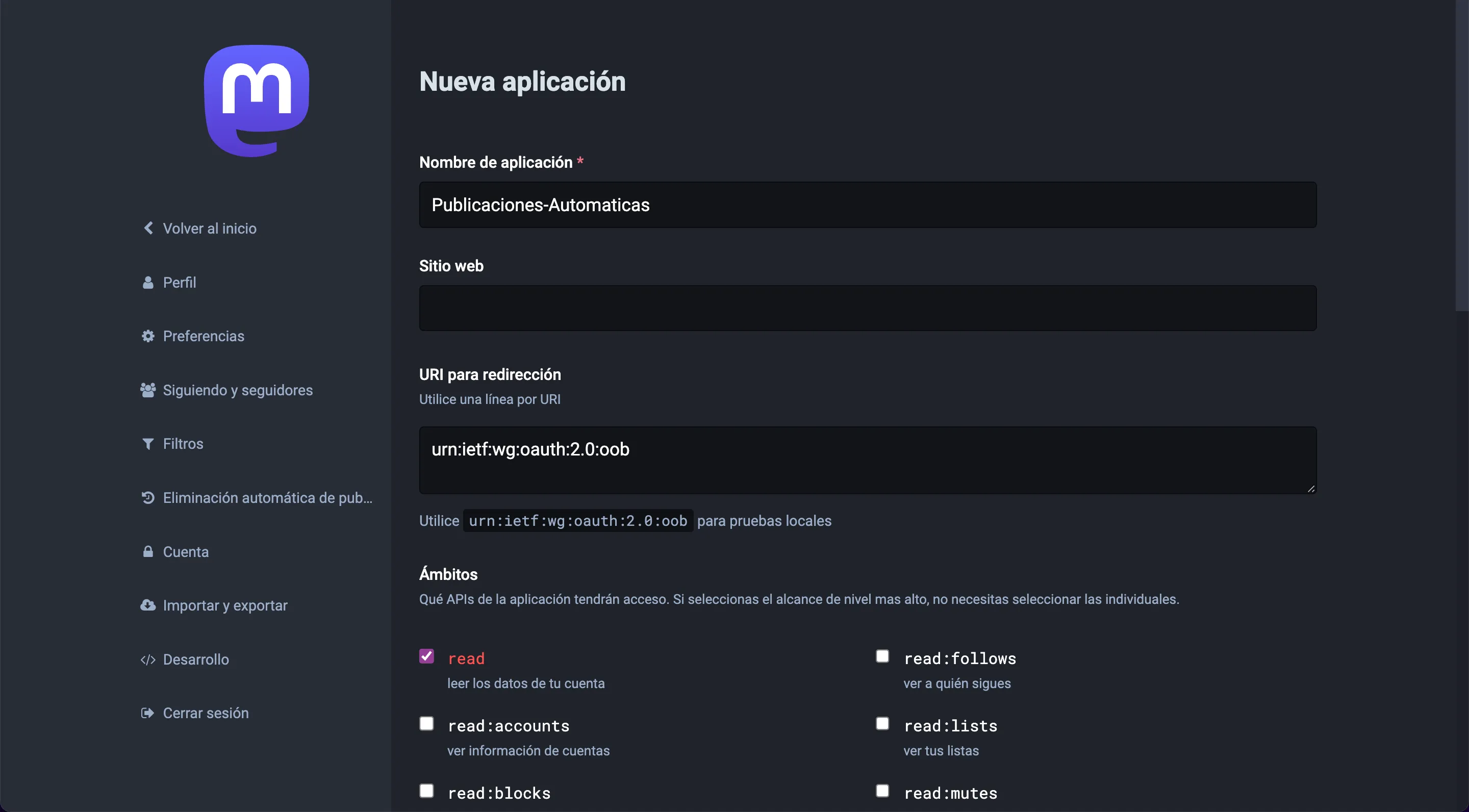Click the gear icon beside Preferencias

coord(148,336)
